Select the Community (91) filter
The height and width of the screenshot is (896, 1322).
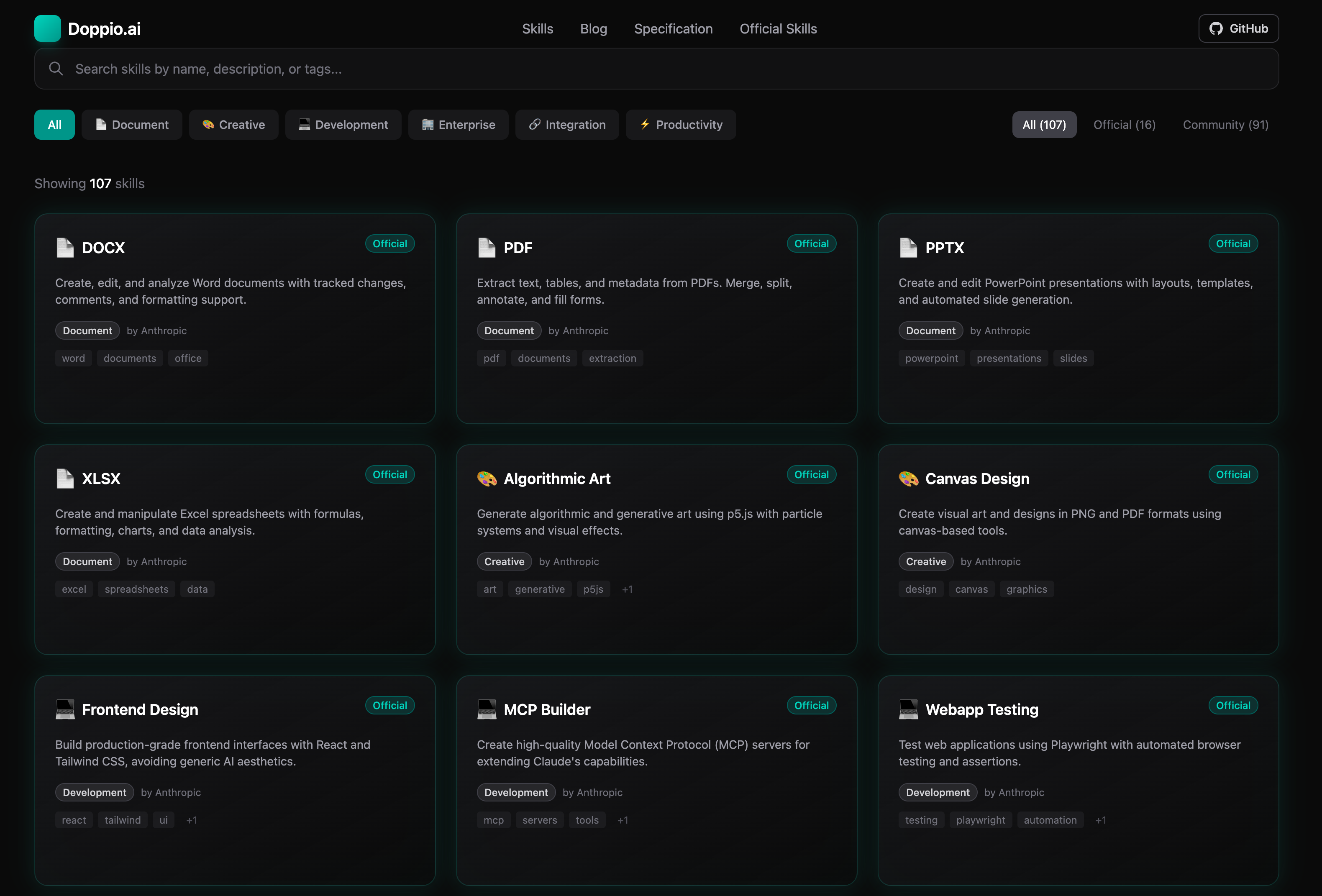pyautogui.click(x=1225, y=124)
